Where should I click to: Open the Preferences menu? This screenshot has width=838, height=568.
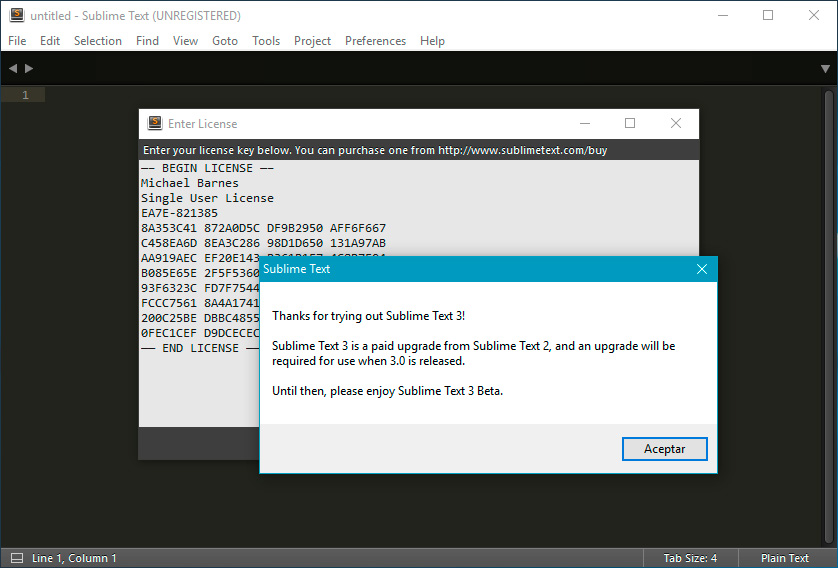(375, 41)
